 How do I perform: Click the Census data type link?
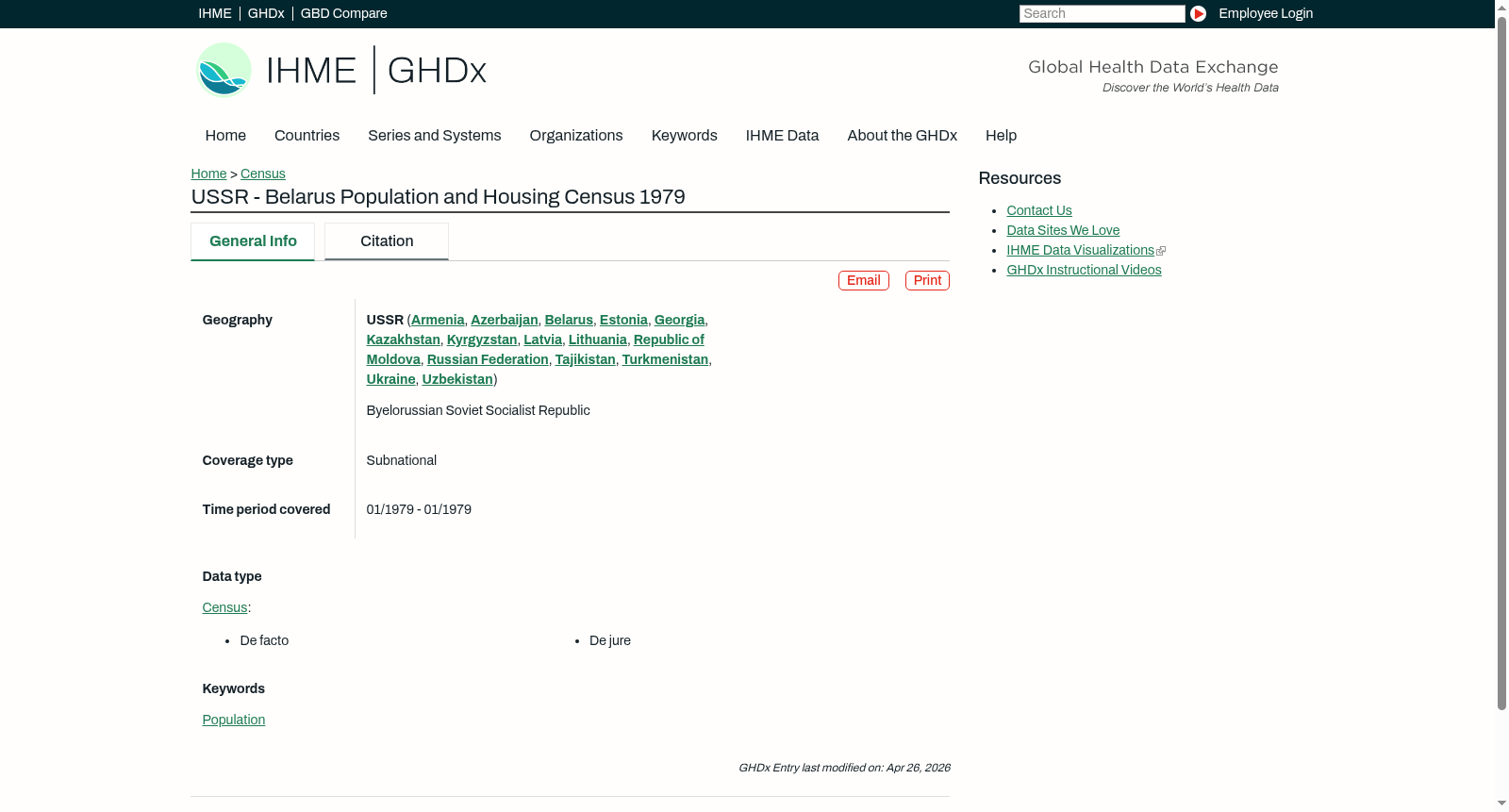(224, 607)
